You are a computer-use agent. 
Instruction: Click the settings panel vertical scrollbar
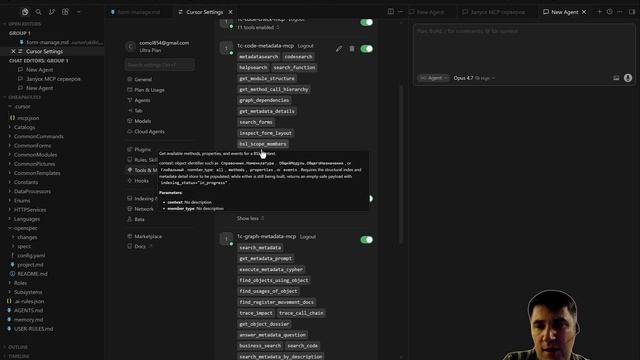[401, 163]
